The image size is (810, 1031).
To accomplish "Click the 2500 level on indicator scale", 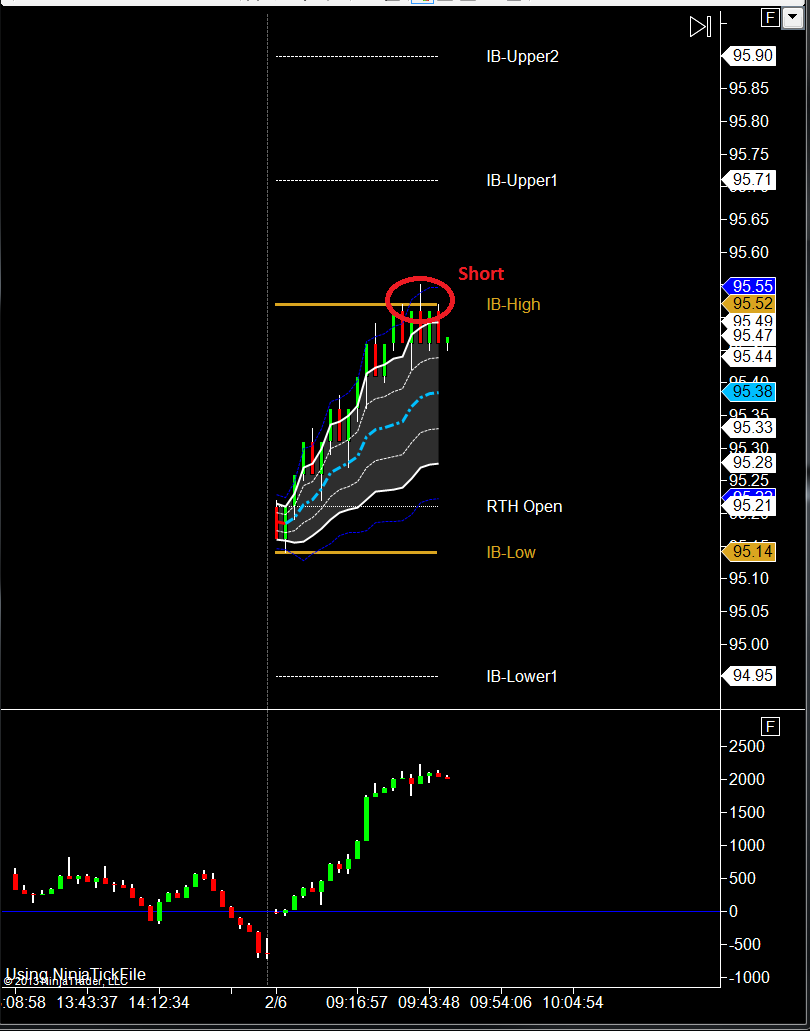I will (x=747, y=747).
